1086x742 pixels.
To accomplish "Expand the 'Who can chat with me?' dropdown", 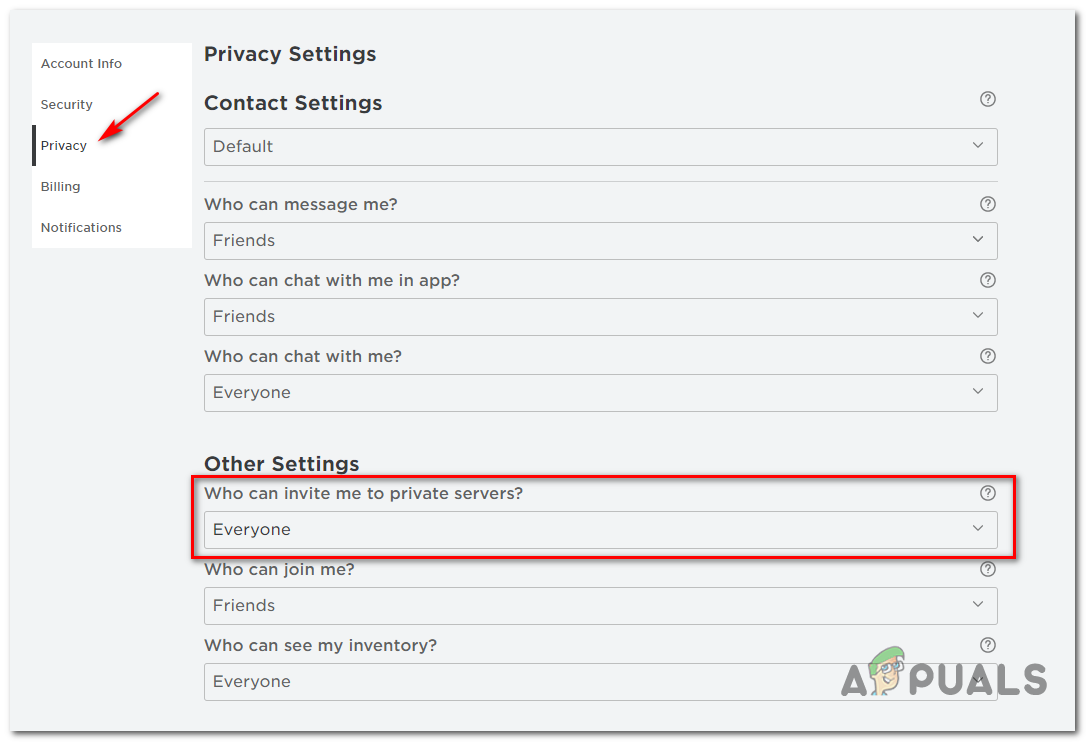I will point(600,393).
